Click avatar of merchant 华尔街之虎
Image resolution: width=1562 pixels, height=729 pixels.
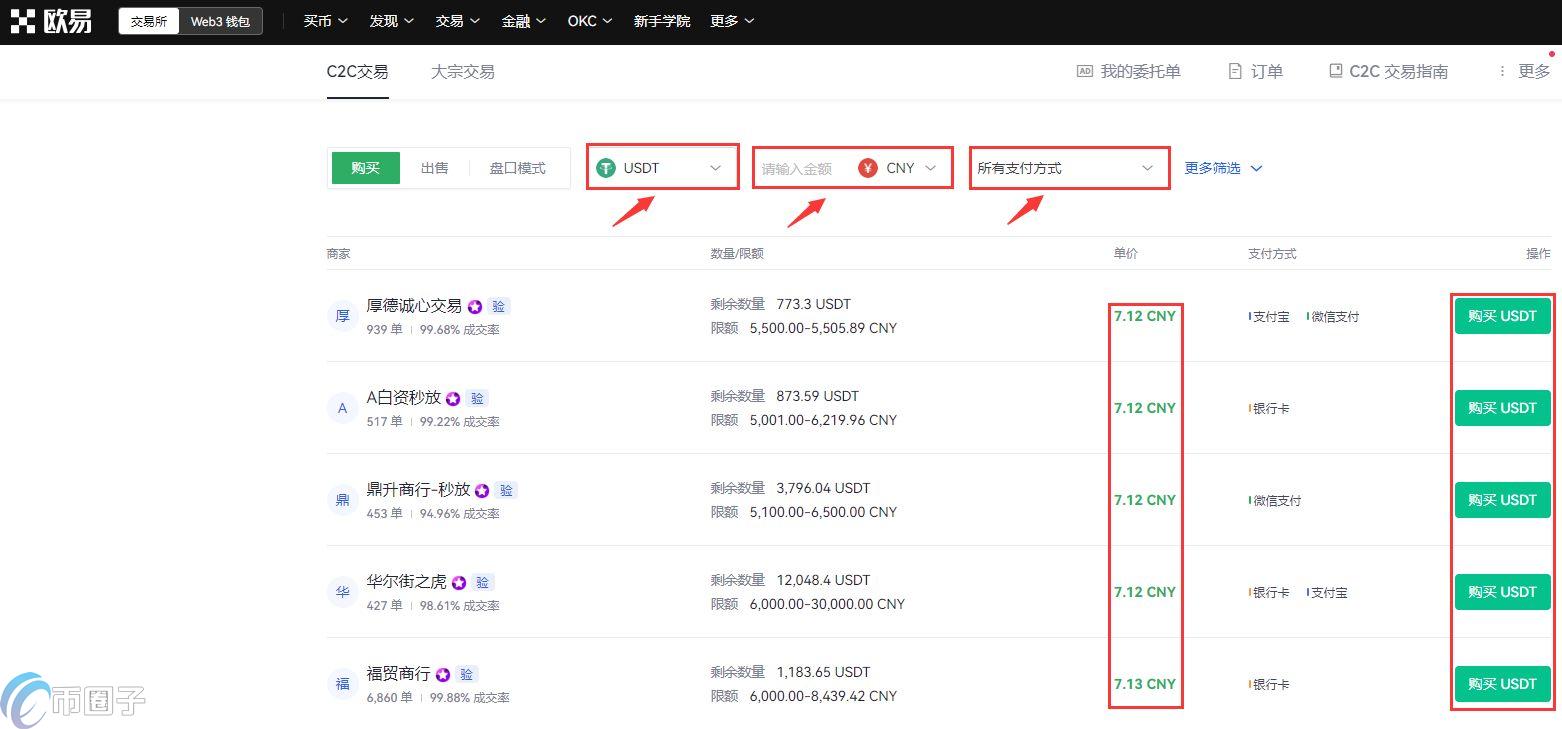point(342,592)
